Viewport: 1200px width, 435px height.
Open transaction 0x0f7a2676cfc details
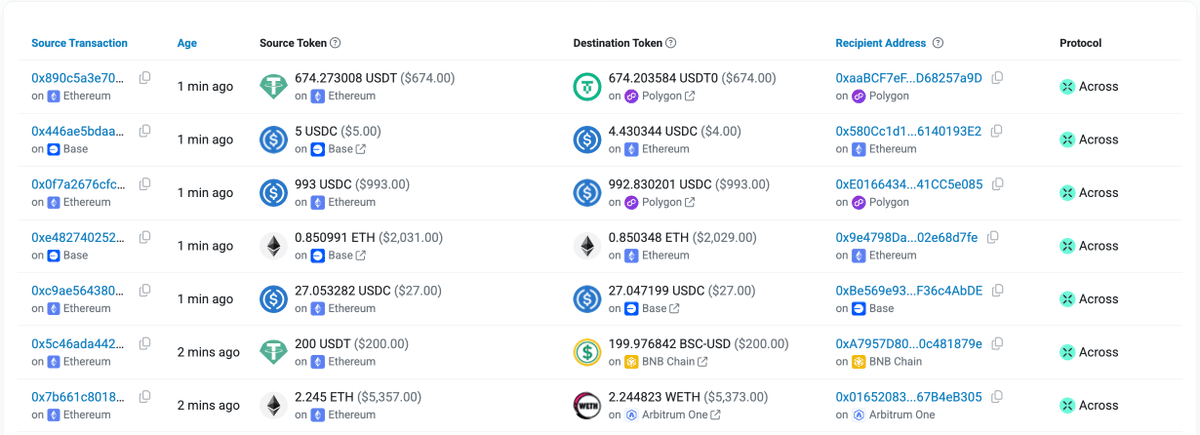pos(78,184)
